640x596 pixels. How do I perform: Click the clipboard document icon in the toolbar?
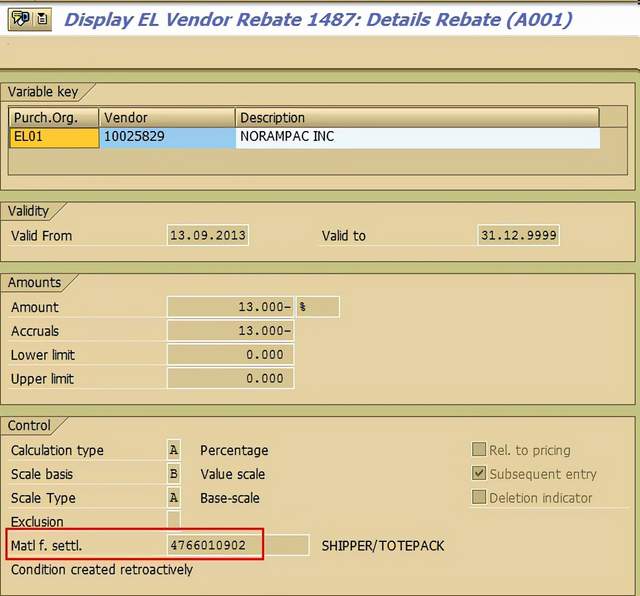pos(42,19)
